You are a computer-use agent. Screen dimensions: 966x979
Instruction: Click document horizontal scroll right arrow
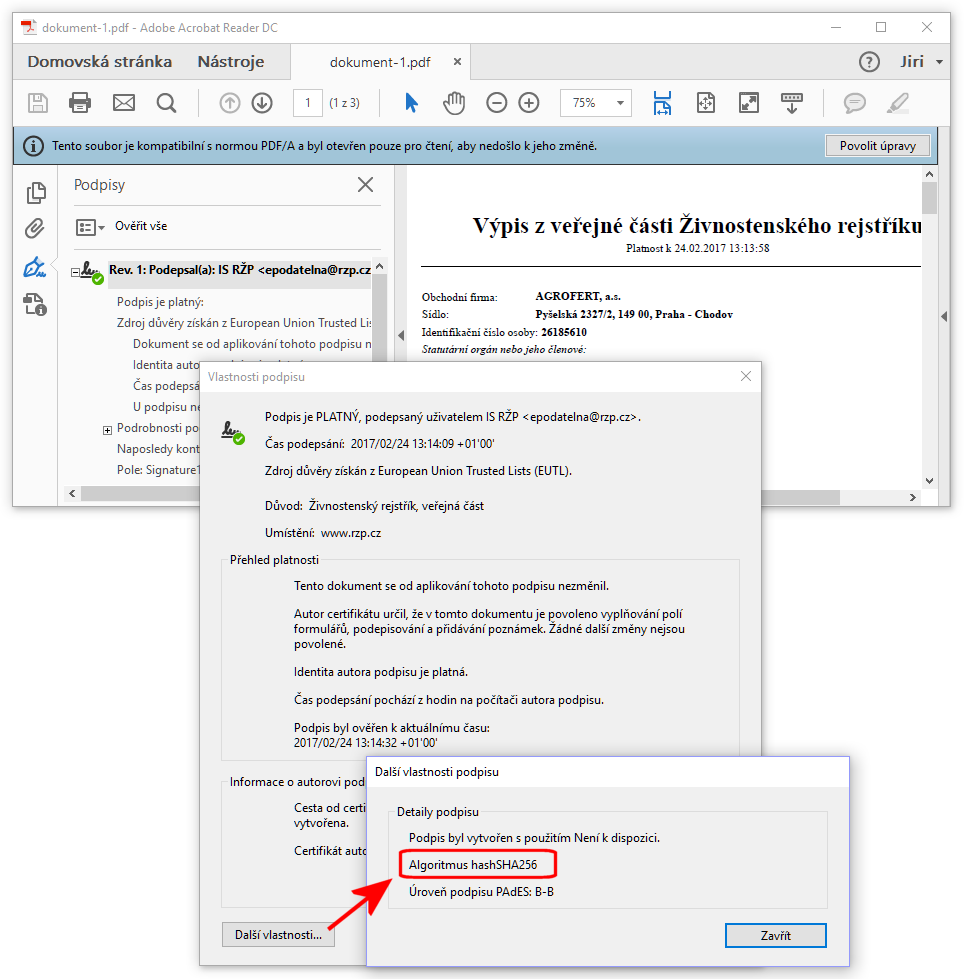pyautogui.click(x=913, y=497)
